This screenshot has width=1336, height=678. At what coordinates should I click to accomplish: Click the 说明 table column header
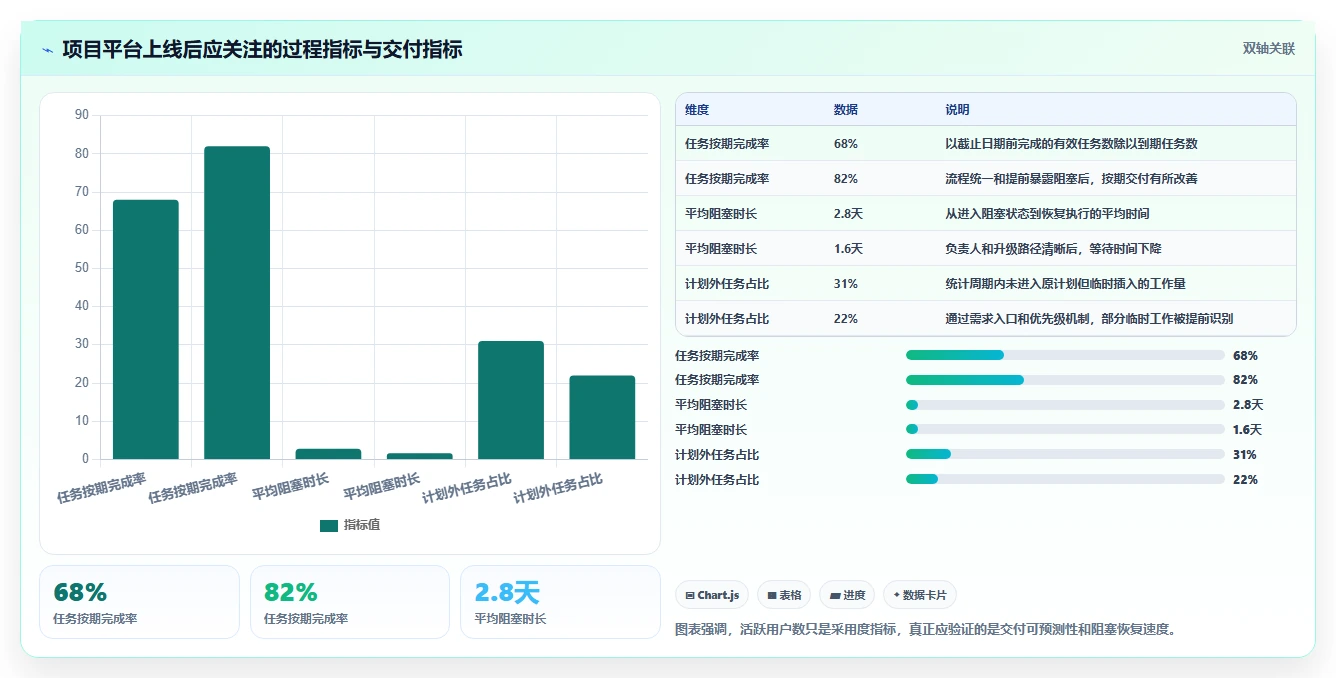pyautogui.click(x=958, y=110)
